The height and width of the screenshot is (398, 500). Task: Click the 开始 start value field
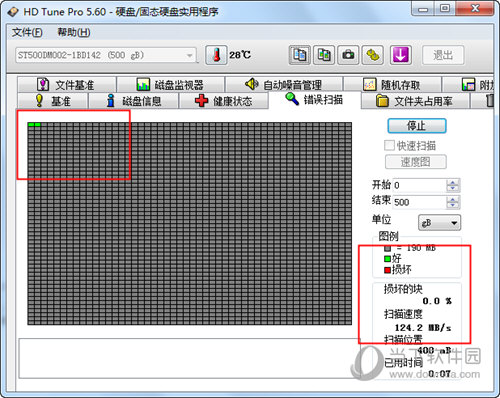(x=420, y=185)
